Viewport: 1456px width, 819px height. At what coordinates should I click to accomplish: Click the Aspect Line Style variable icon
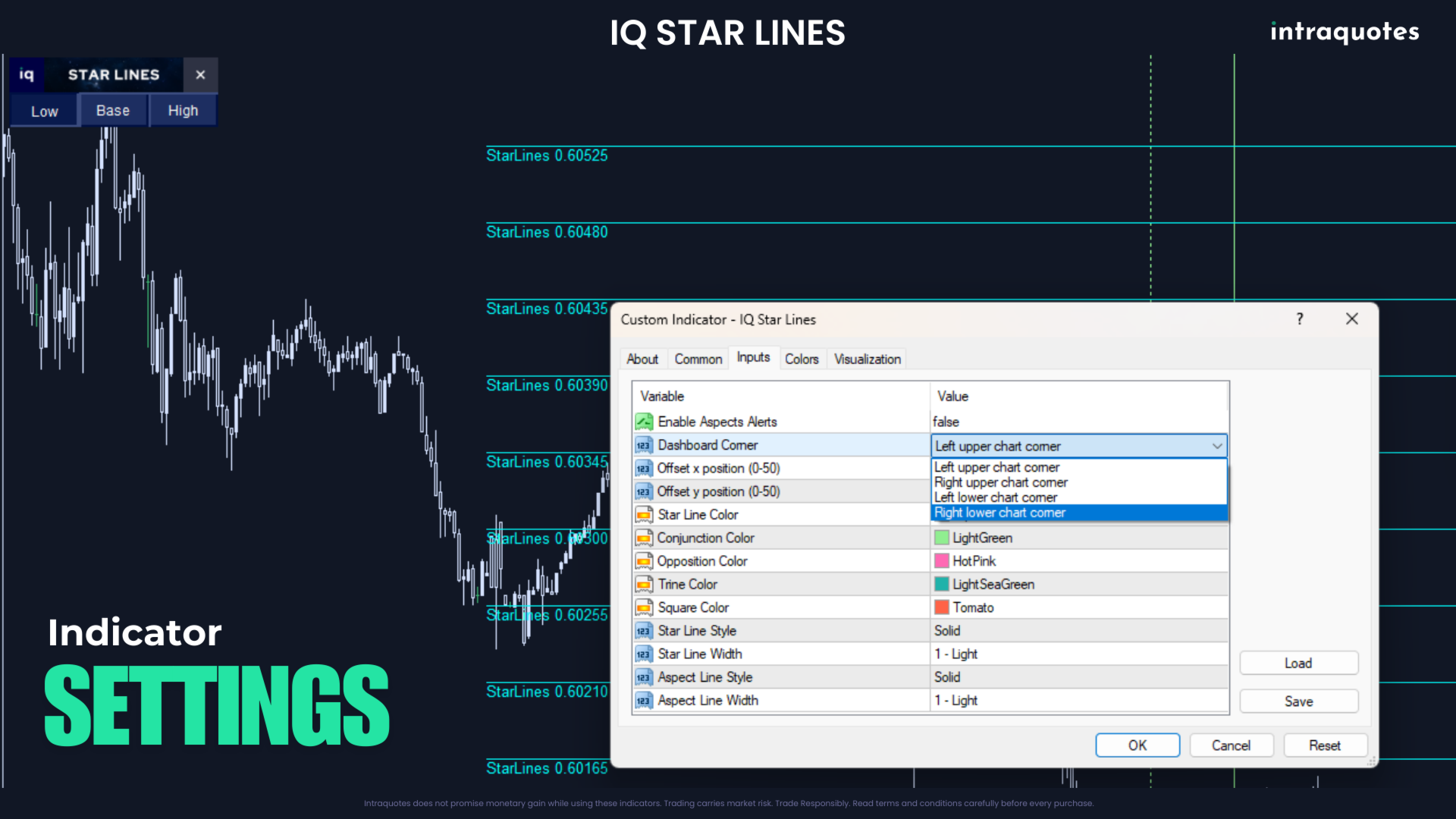point(644,677)
